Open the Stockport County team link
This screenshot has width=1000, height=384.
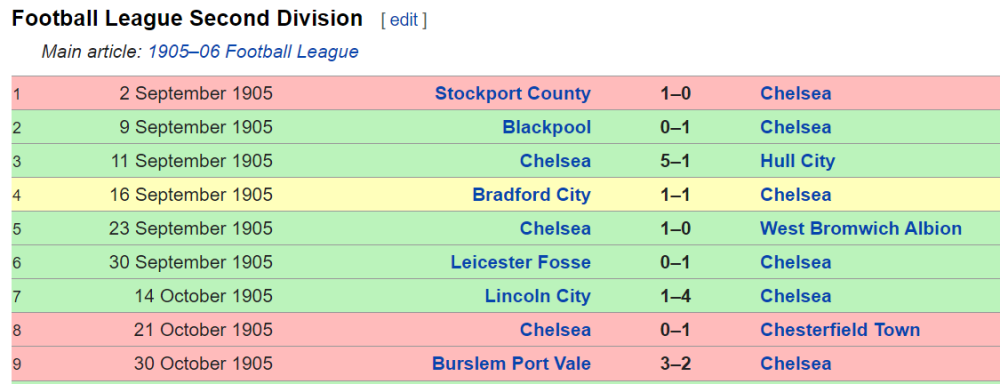pyautogui.click(x=513, y=94)
